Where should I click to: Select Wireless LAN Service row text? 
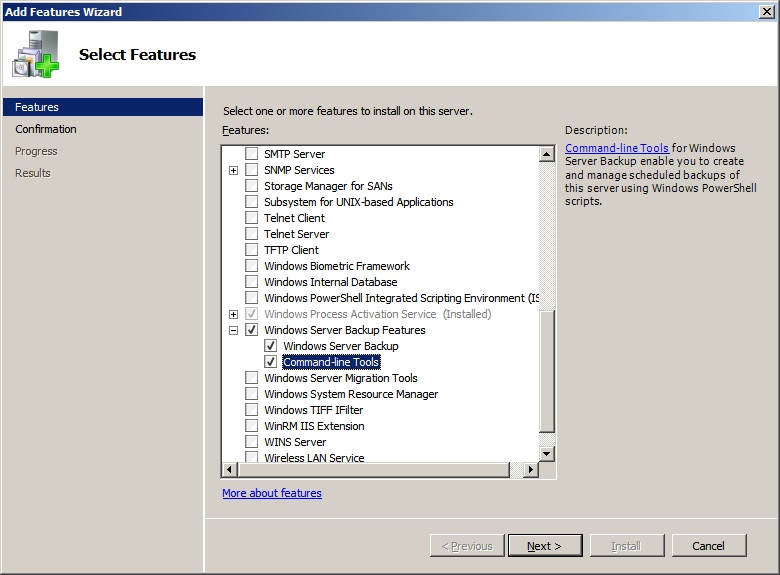314,457
